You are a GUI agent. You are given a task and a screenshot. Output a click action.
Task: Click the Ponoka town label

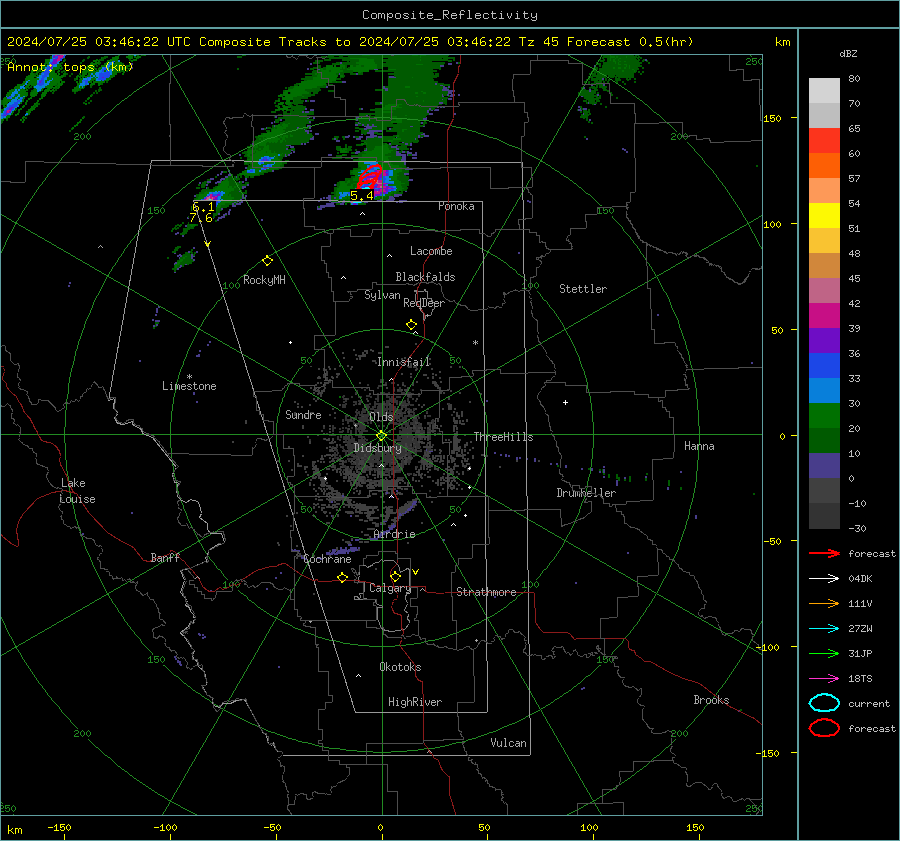point(456,206)
